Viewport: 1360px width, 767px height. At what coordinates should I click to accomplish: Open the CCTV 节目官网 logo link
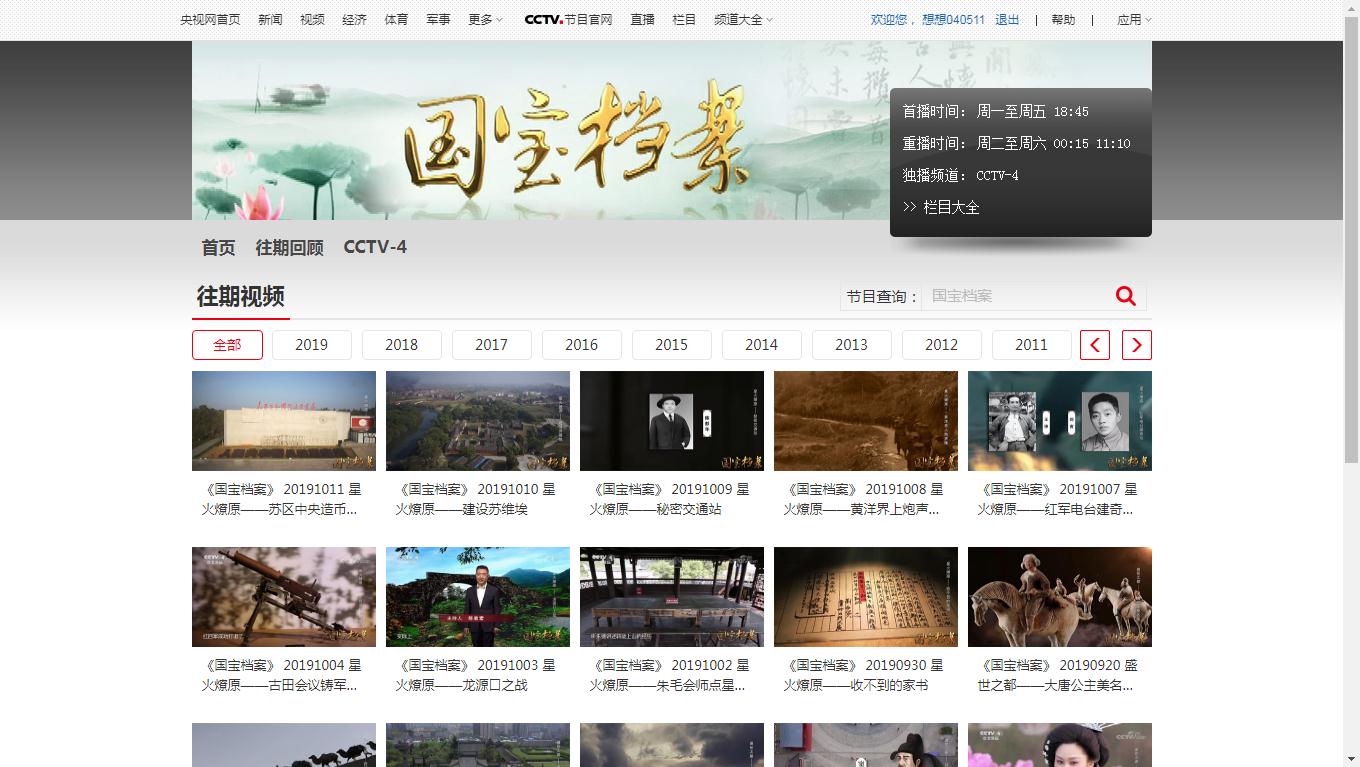click(x=568, y=19)
